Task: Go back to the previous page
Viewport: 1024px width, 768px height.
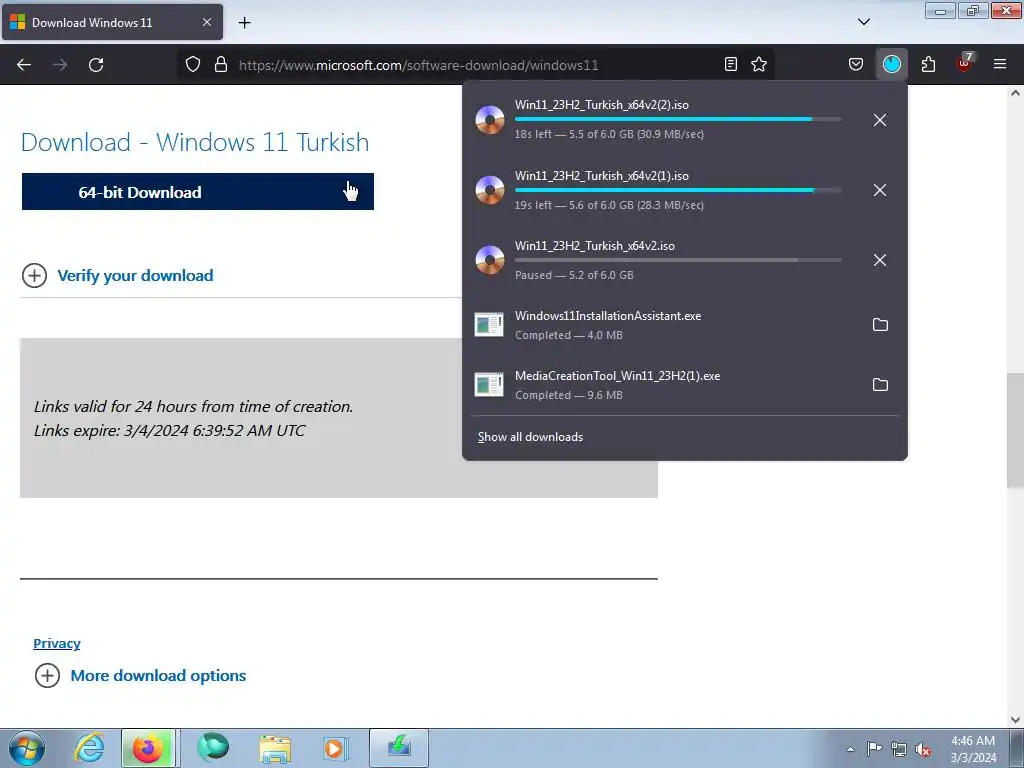Action: 24,65
